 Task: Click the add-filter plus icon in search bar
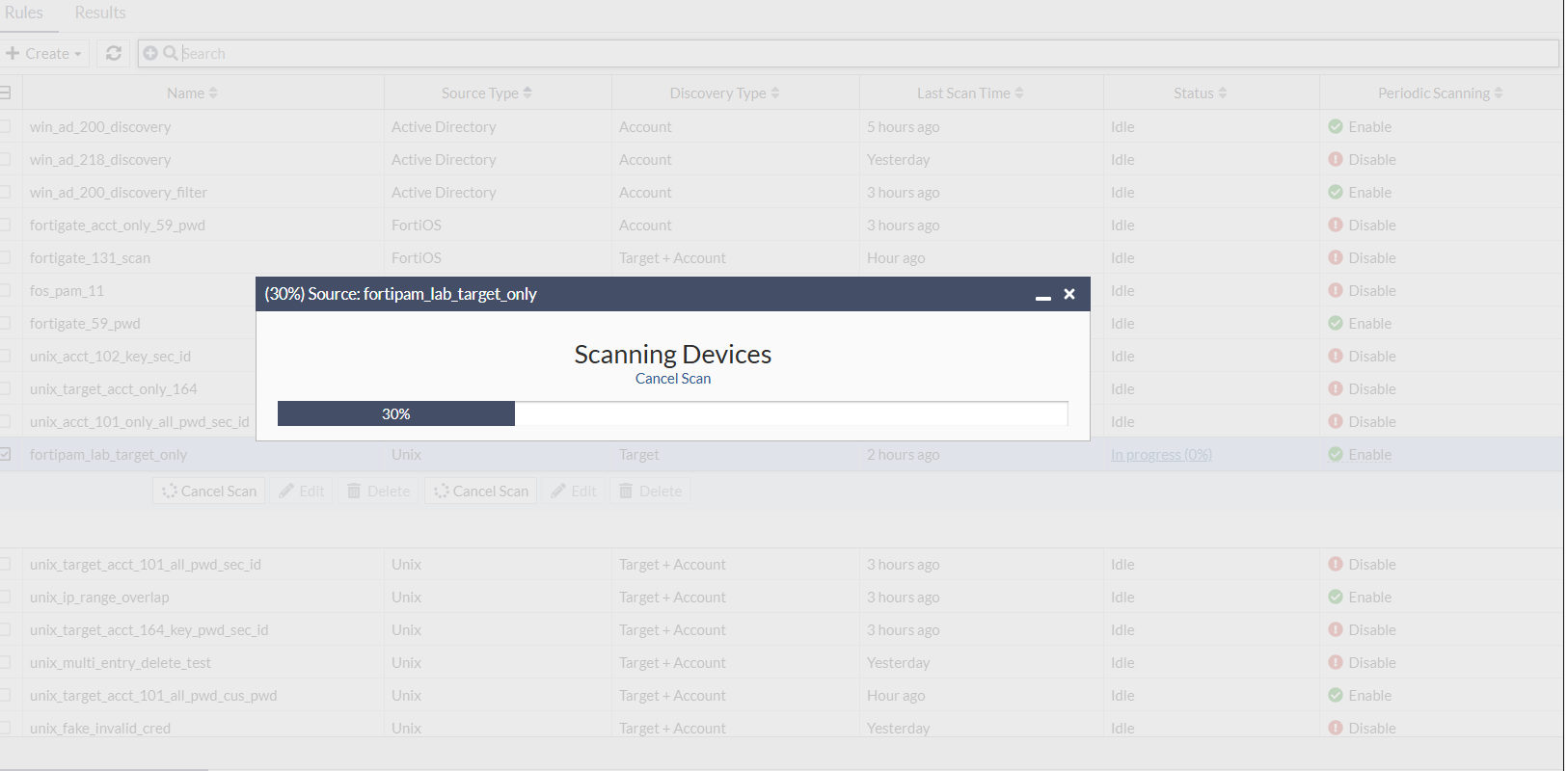[150, 53]
